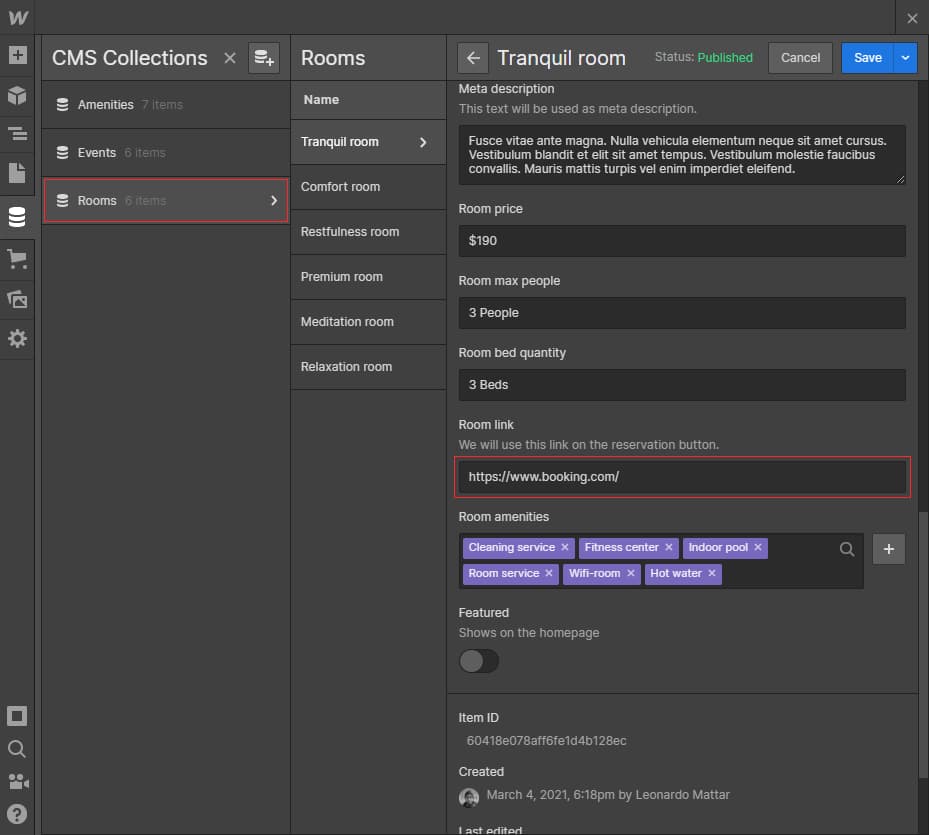Click the create new collection icon
The height and width of the screenshot is (835, 929).
pos(264,58)
